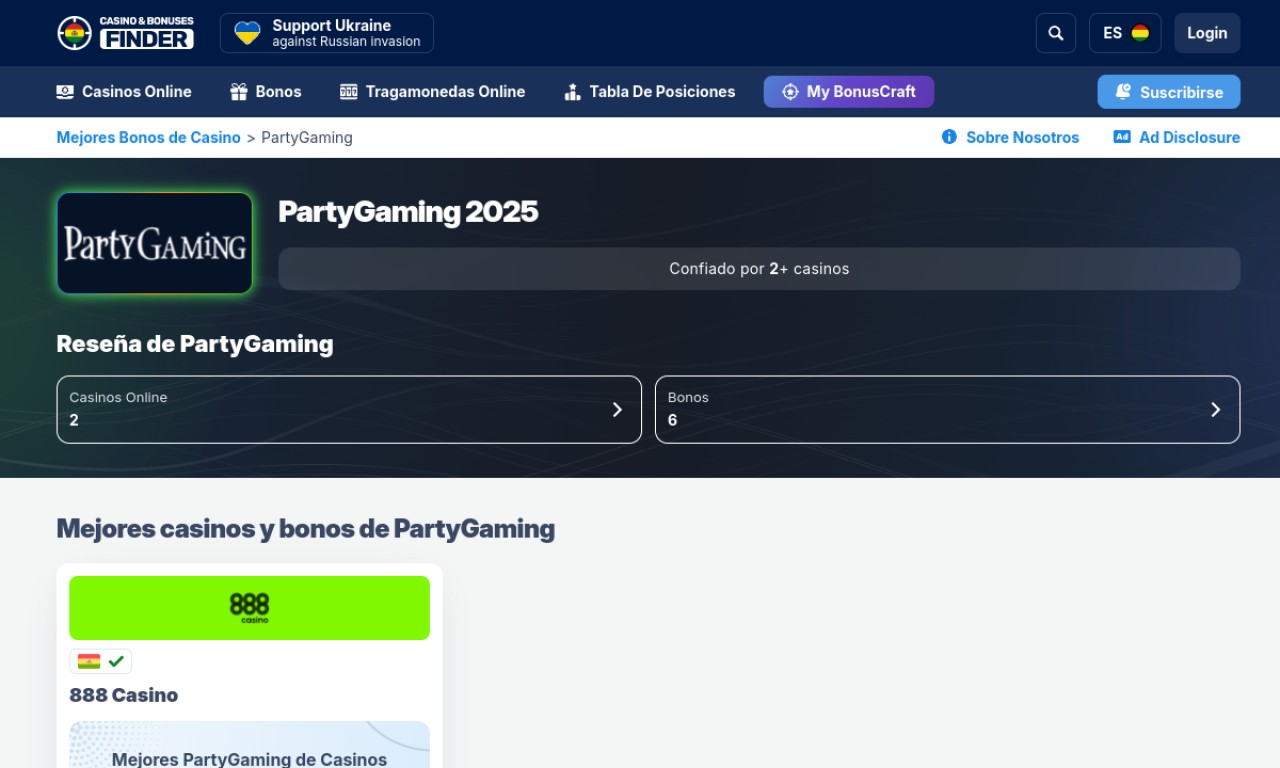Open the ES language selector
This screenshot has height=768, width=1280.
point(1124,33)
